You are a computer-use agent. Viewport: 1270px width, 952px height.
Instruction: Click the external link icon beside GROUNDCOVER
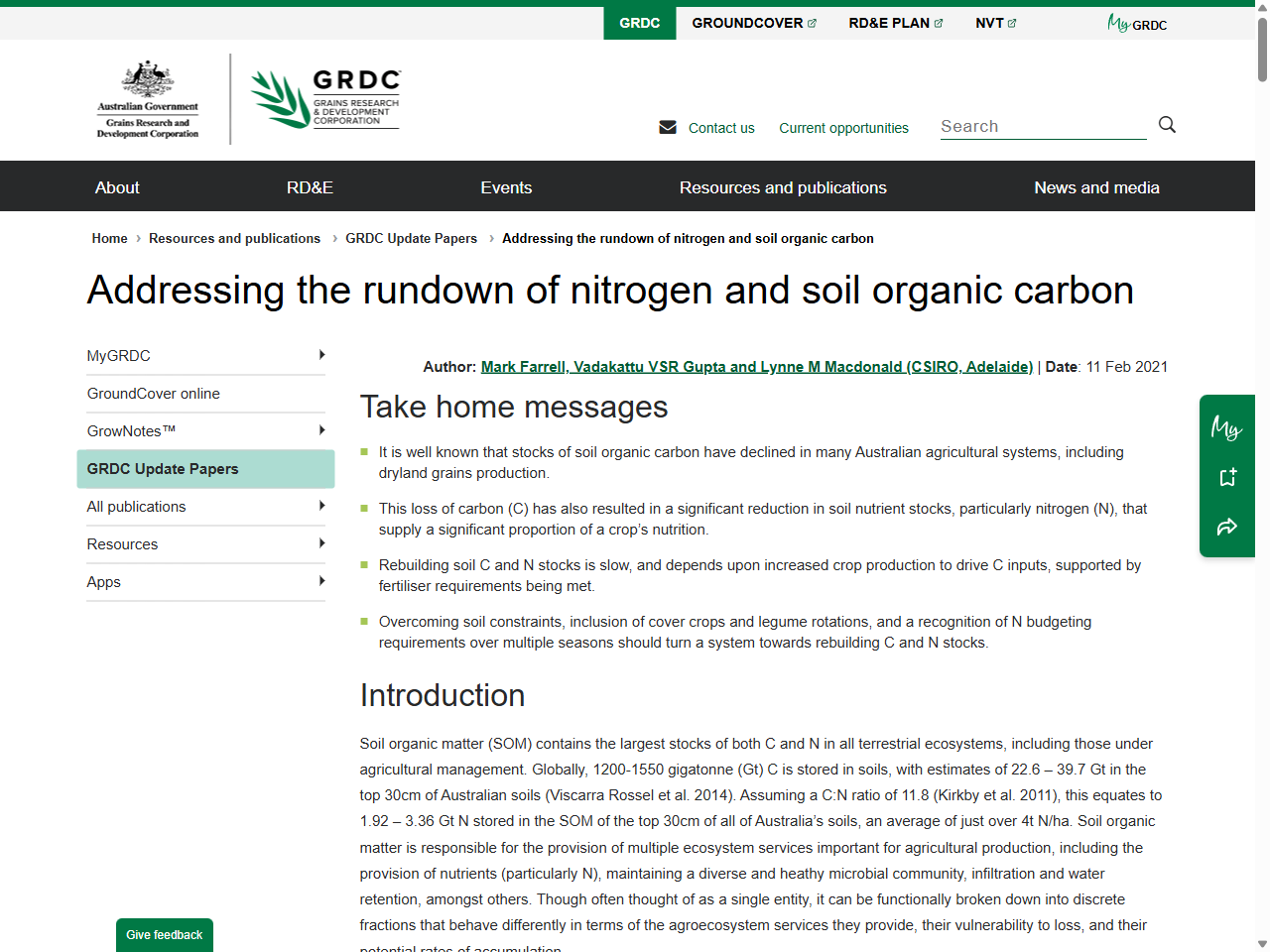point(812,22)
